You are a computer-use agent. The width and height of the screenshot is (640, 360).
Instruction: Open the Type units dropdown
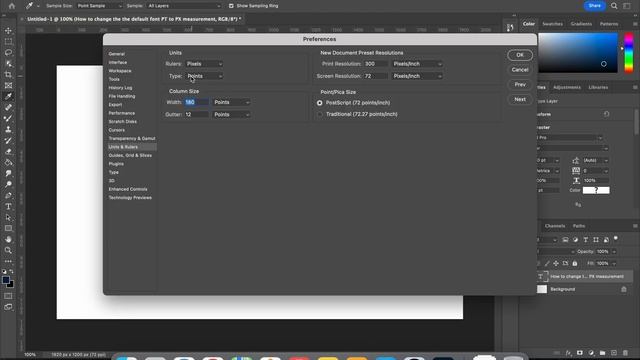tap(204, 76)
